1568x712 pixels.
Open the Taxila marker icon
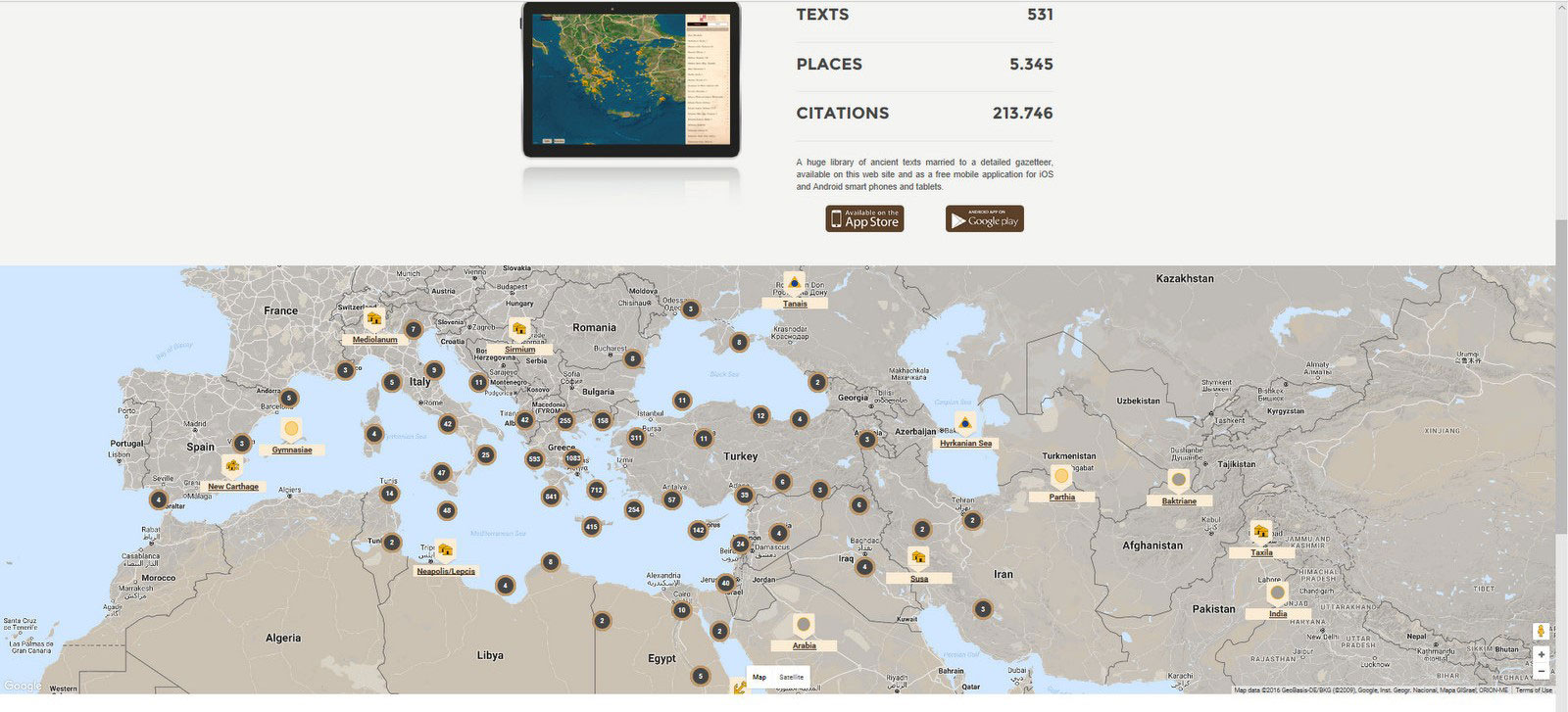pyautogui.click(x=1261, y=532)
